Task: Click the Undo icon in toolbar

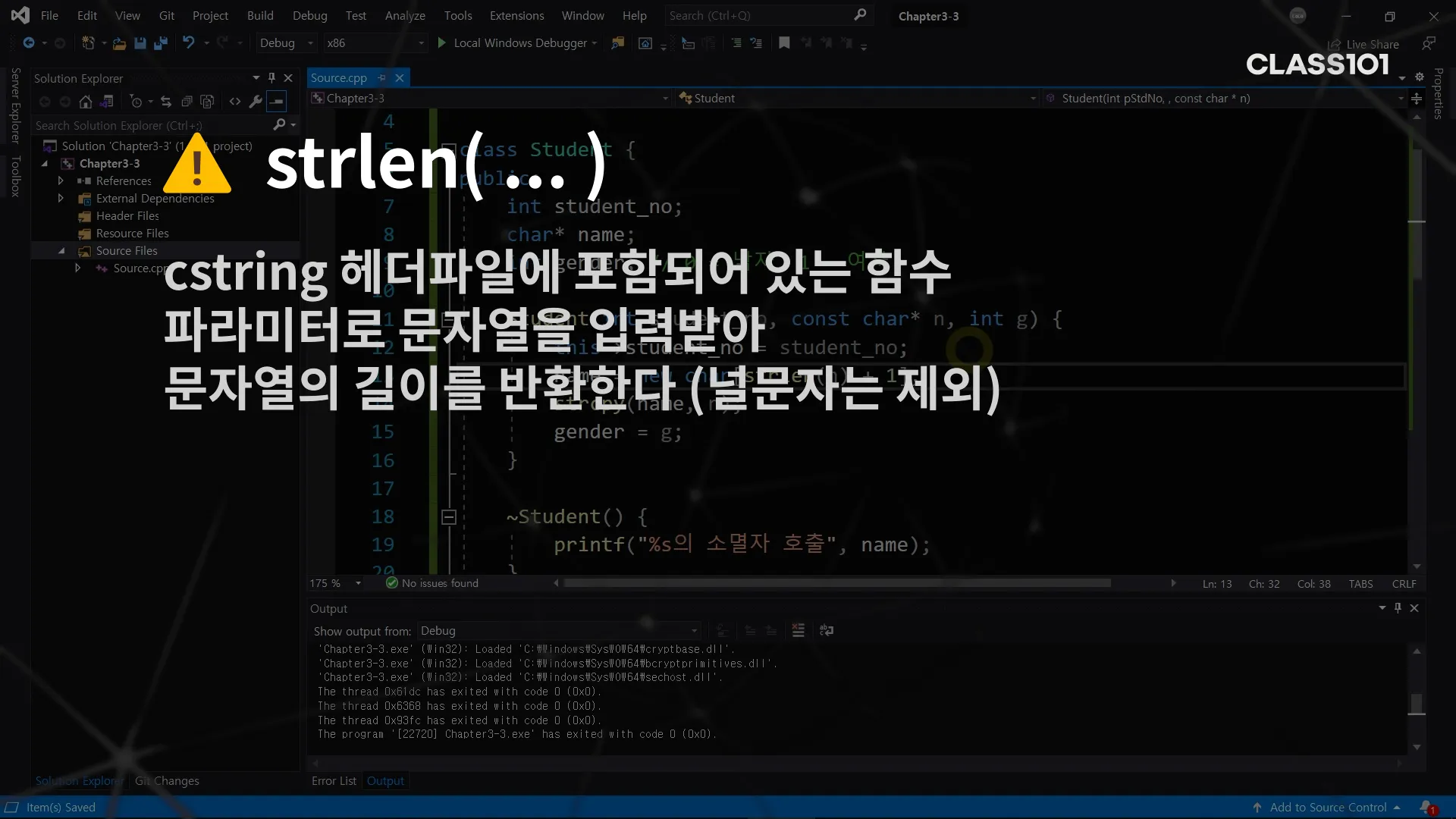Action: (x=189, y=43)
